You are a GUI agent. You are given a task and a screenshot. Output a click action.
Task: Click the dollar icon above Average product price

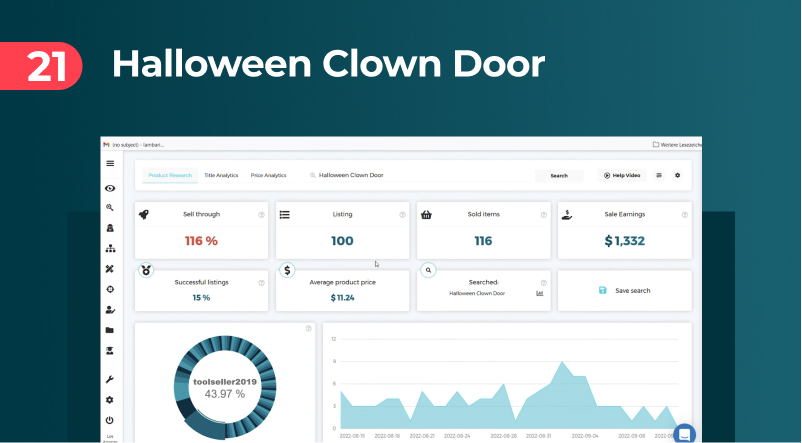click(287, 270)
